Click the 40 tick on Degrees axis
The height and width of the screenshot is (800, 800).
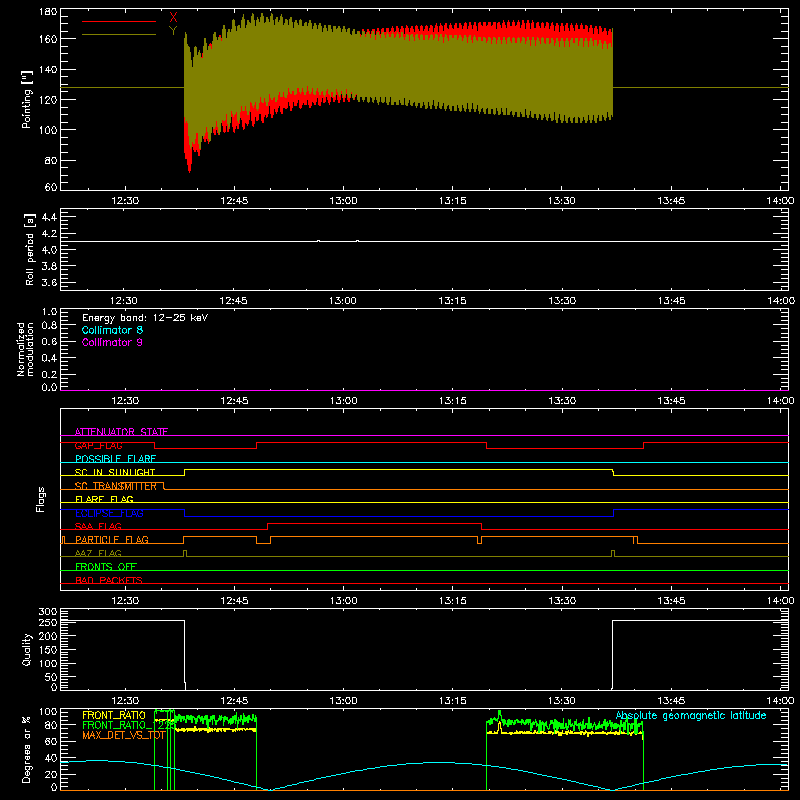(51, 758)
